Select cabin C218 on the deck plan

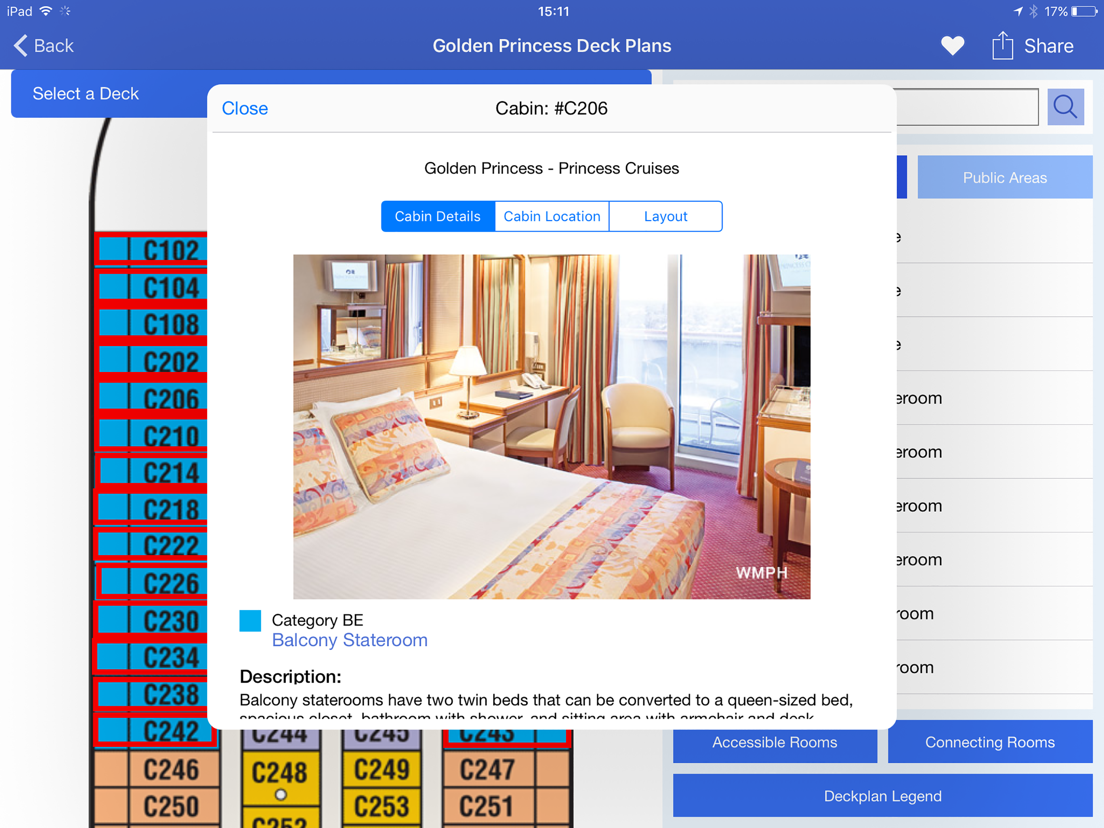pos(151,509)
